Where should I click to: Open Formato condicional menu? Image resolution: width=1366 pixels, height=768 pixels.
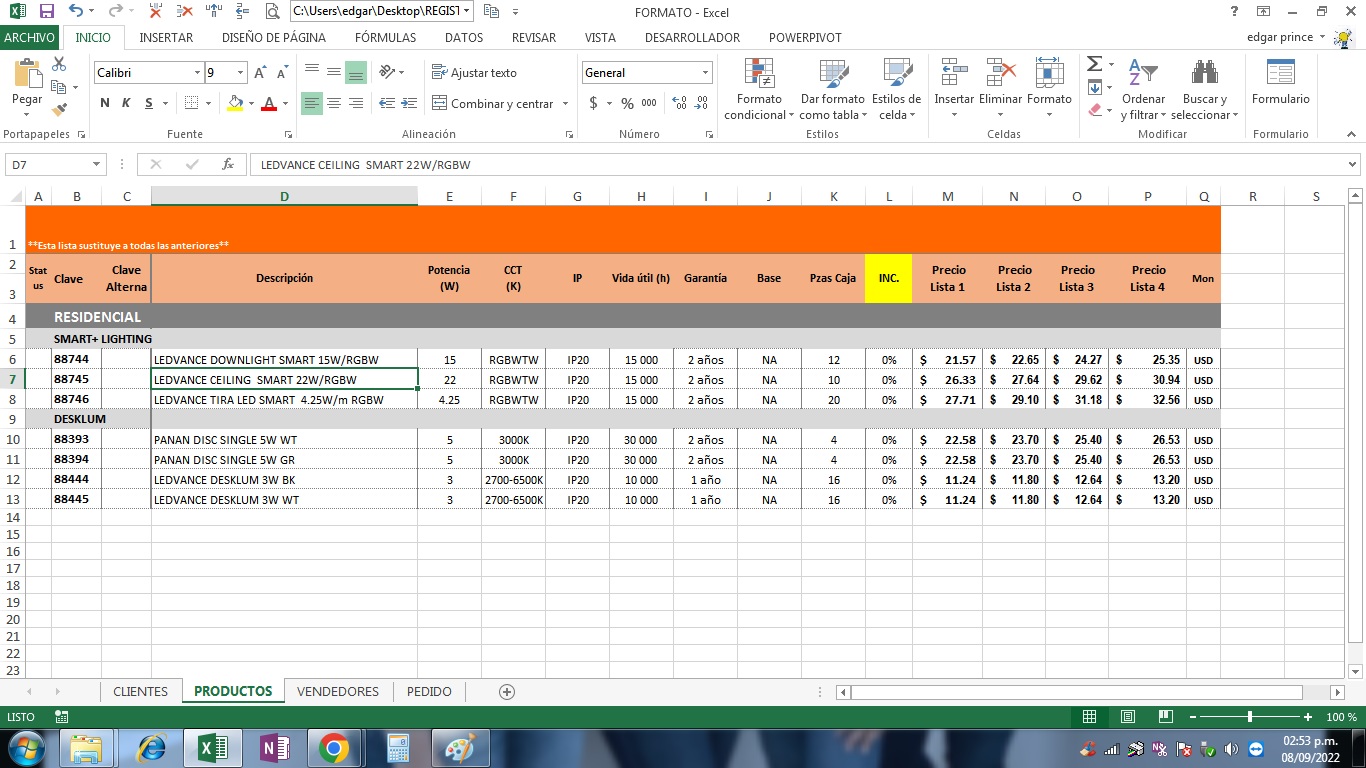[760, 88]
